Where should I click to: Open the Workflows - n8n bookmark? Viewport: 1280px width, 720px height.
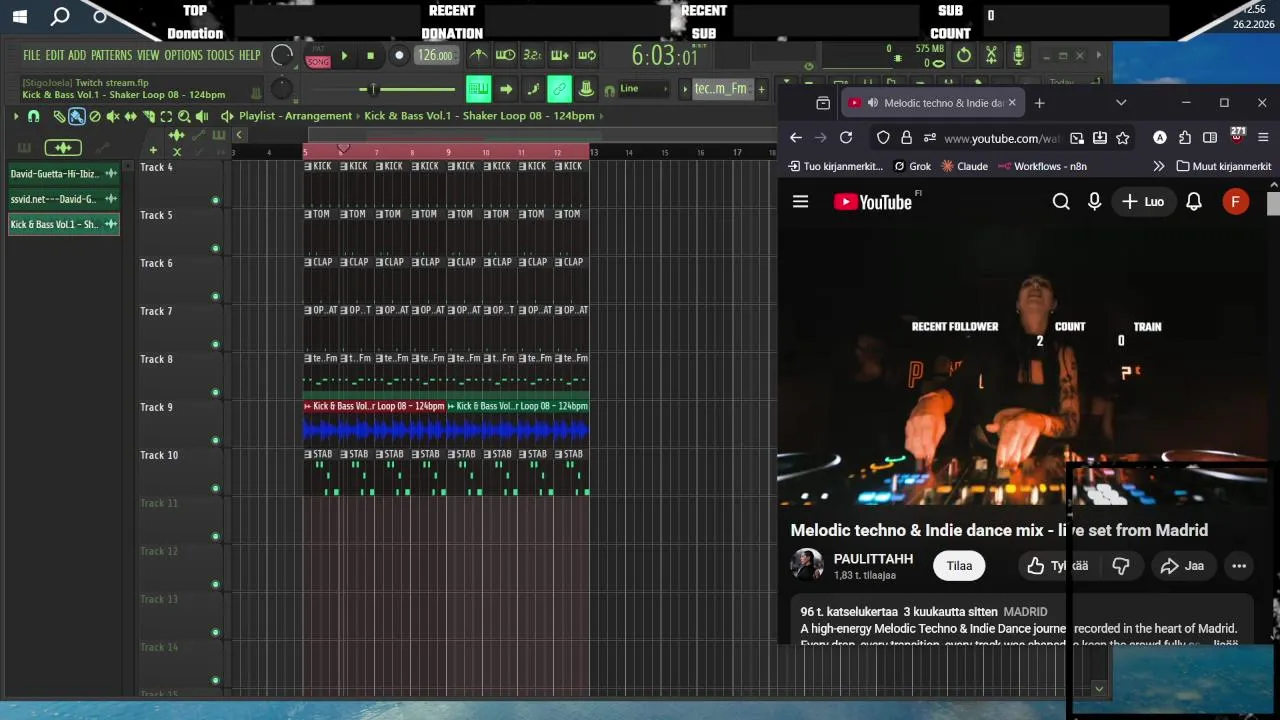click(x=1042, y=166)
